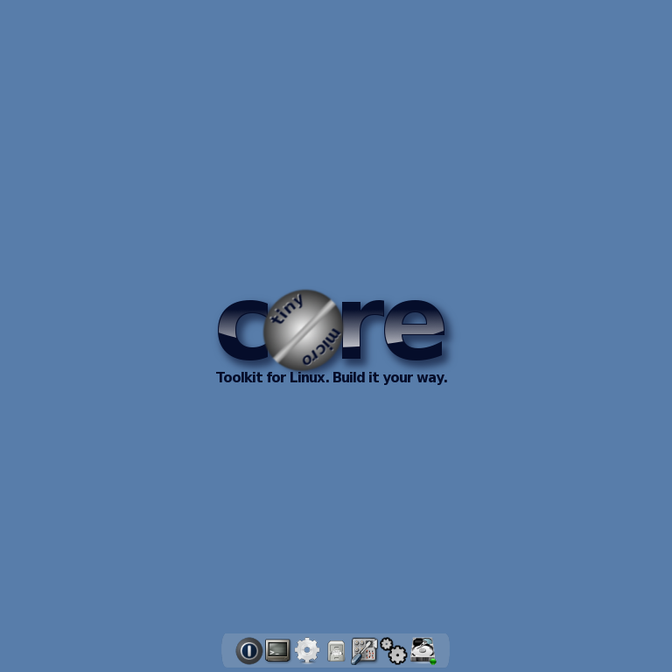Image resolution: width=672 pixels, height=672 pixels.
Task: Open the file cabinet icon in the dock
Action: 336,651
